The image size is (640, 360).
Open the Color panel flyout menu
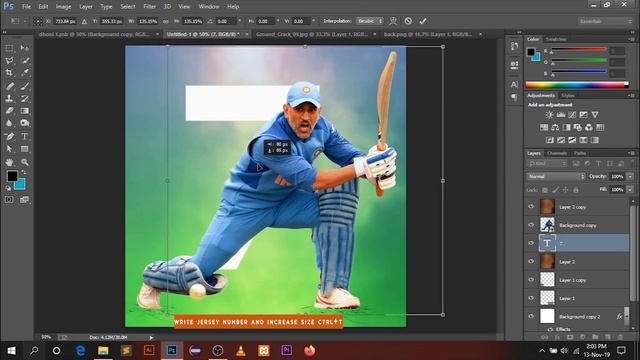(x=631, y=39)
